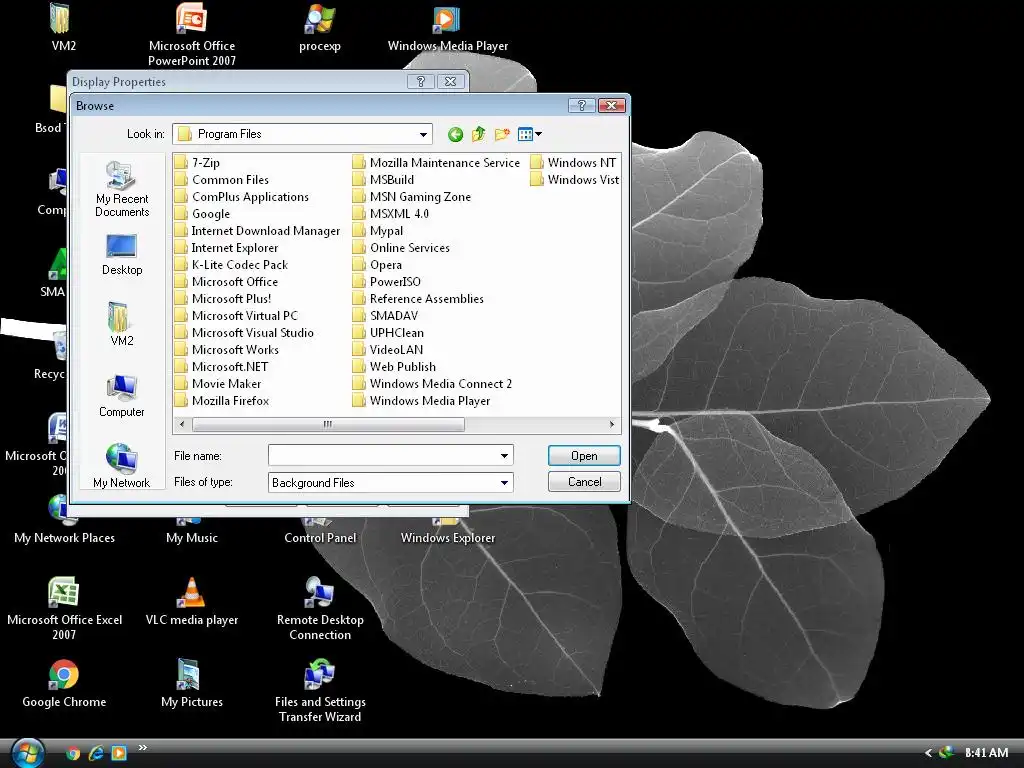
Task: Select the Web Publish folder
Action: (394, 366)
